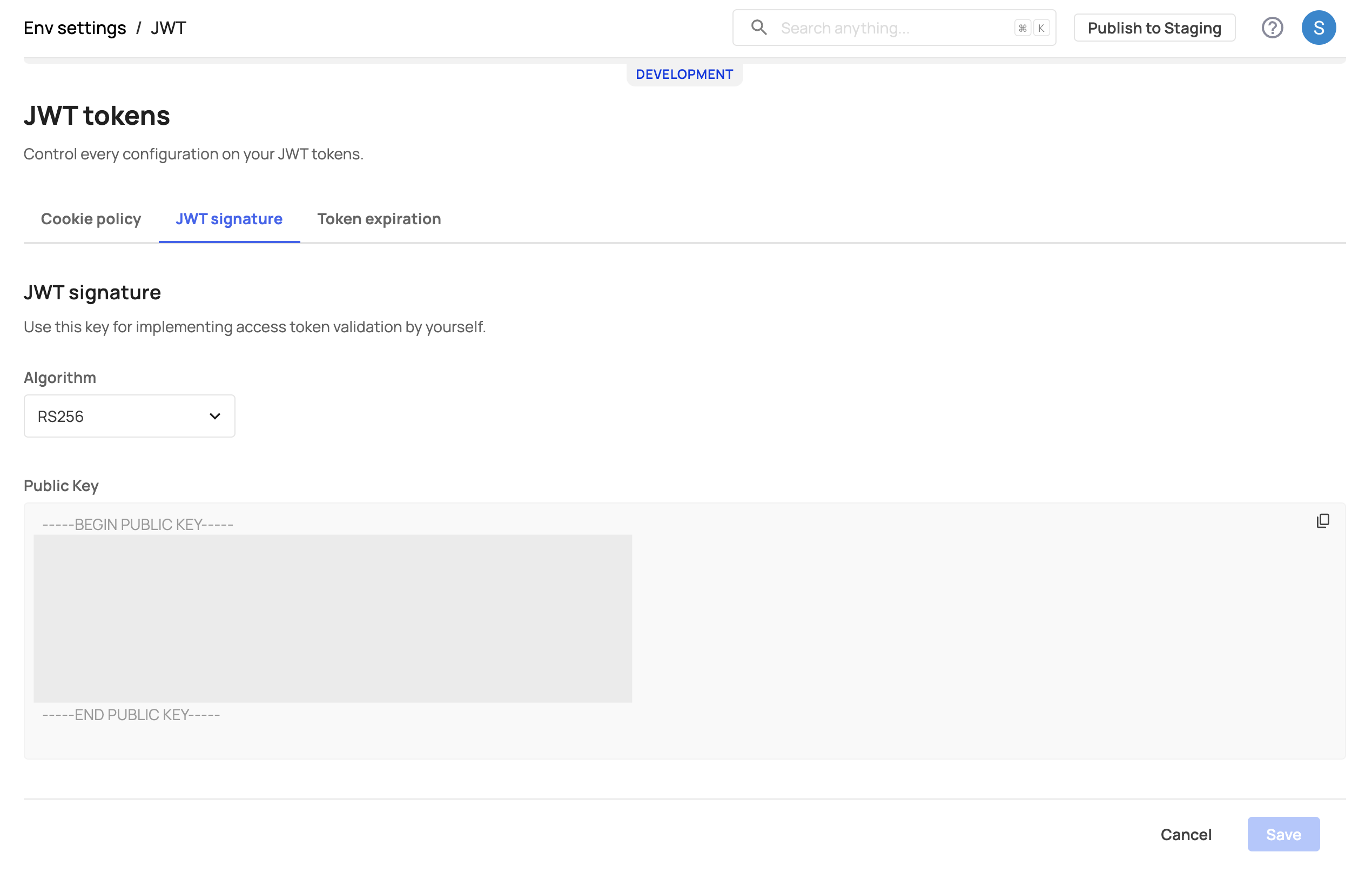Click the copy public key icon
1372x886 pixels.
pos(1322,521)
